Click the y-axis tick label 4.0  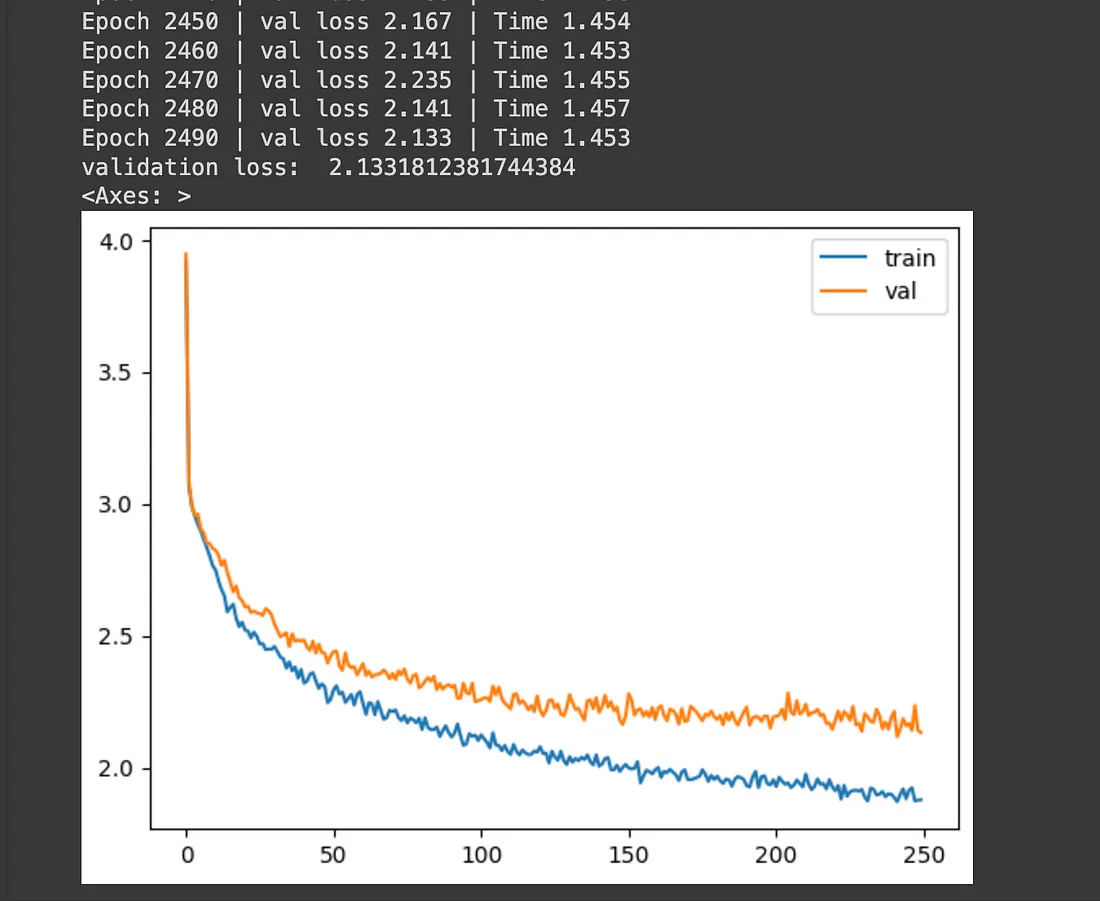(x=115, y=242)
